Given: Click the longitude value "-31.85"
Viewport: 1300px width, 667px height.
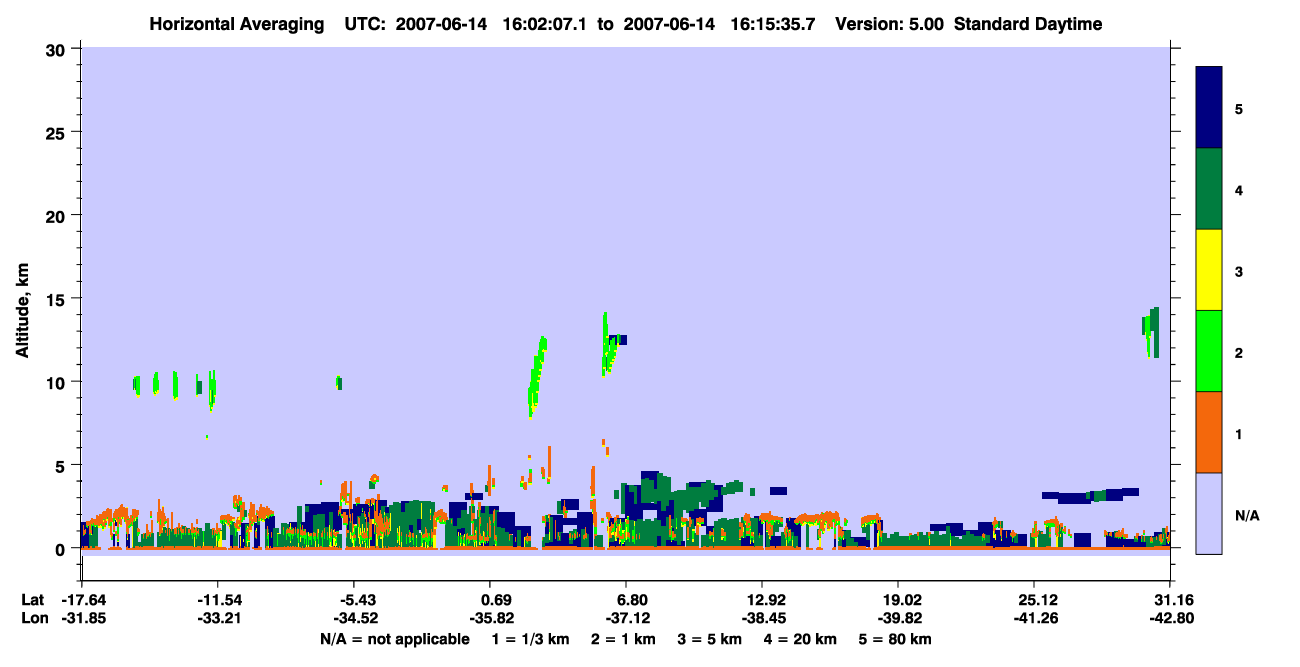Looking at the screenshot, I should [x=82, y=618].
